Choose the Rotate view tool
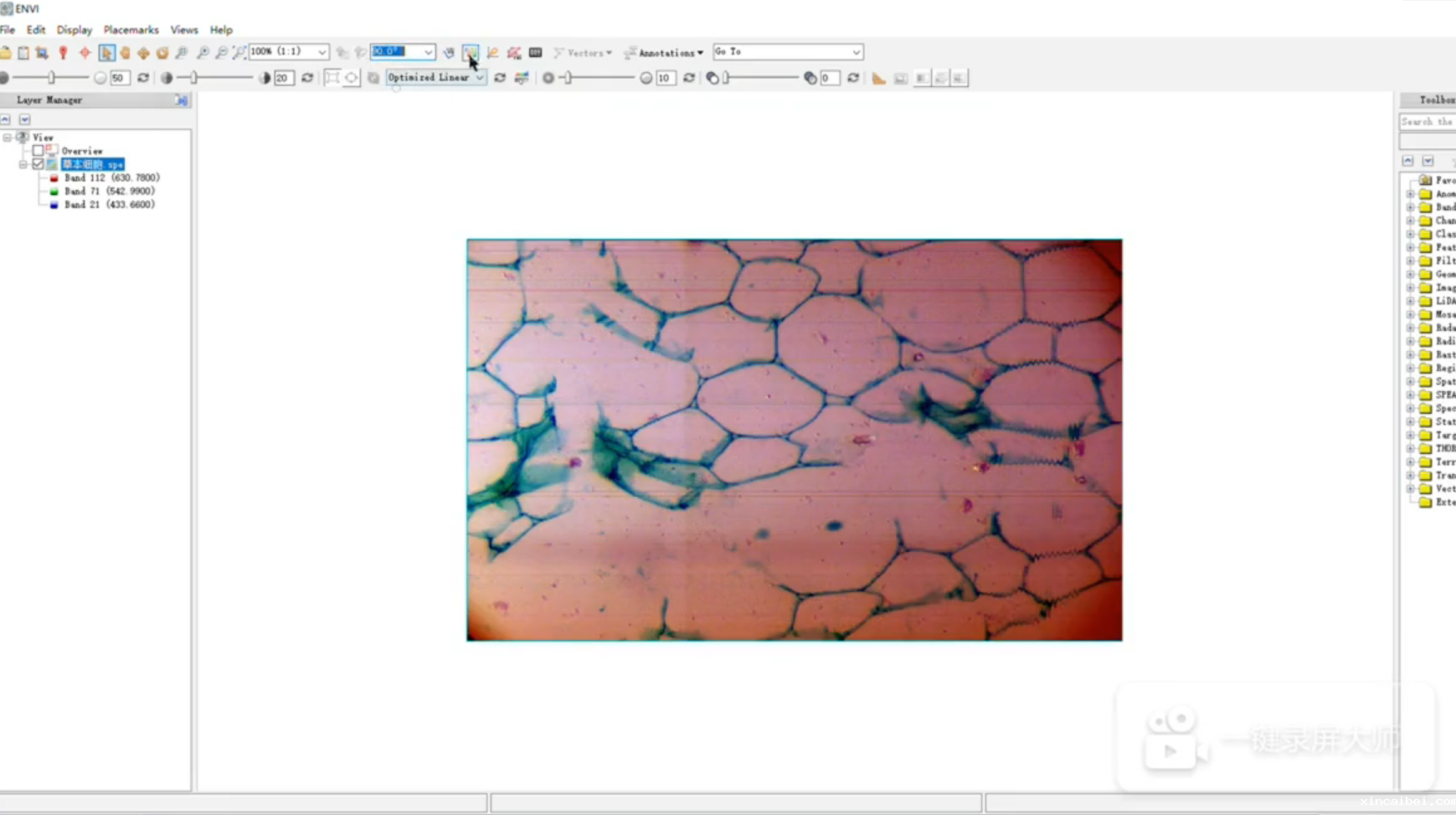Screen dimensions: 1456x815 coord(162,53)
